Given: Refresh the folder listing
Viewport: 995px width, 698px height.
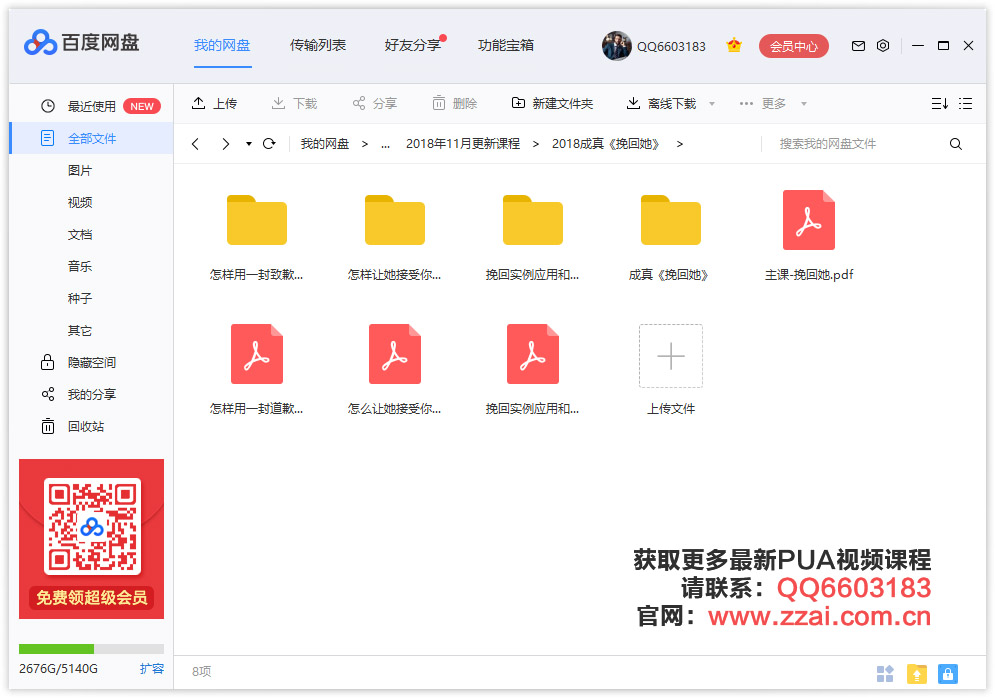Looking at the screenshot, I should [269, 144].
